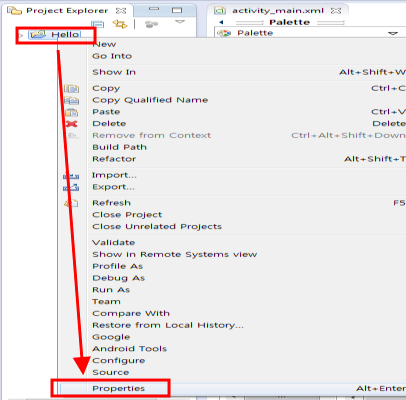The width and height of the screenshot is (406, 400).
Task: Toggle Link with Editor icon
Action: [120, 24]
